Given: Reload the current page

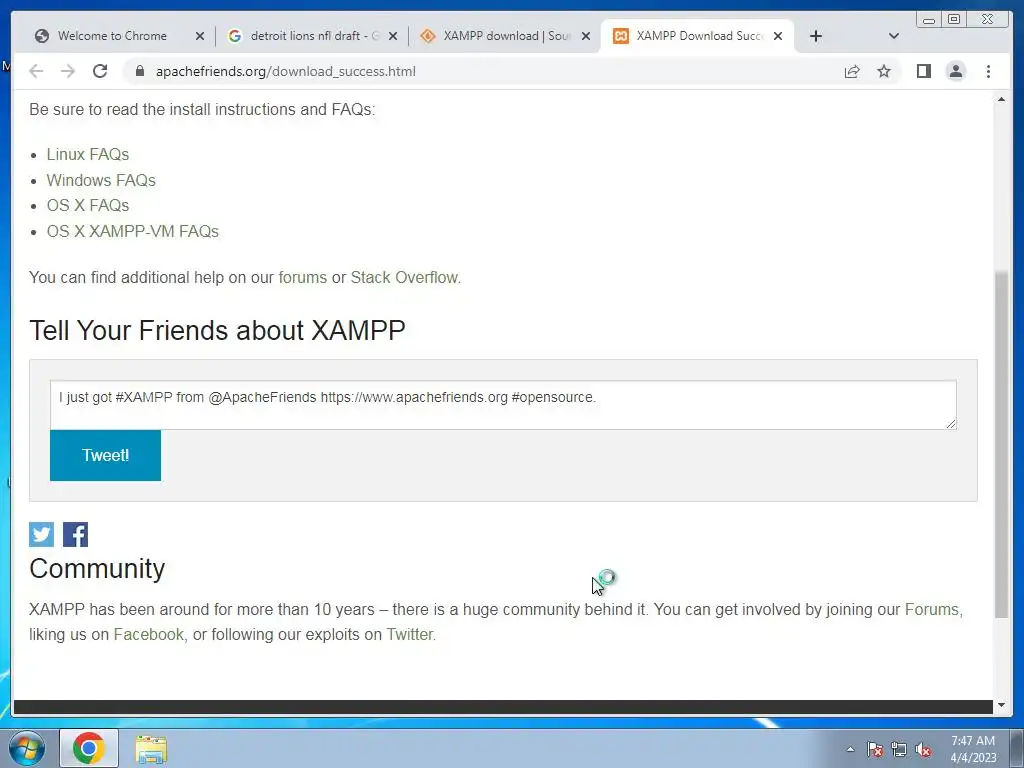Looking at the screenshot, I should pyautogui.click(x=100, y=71).
